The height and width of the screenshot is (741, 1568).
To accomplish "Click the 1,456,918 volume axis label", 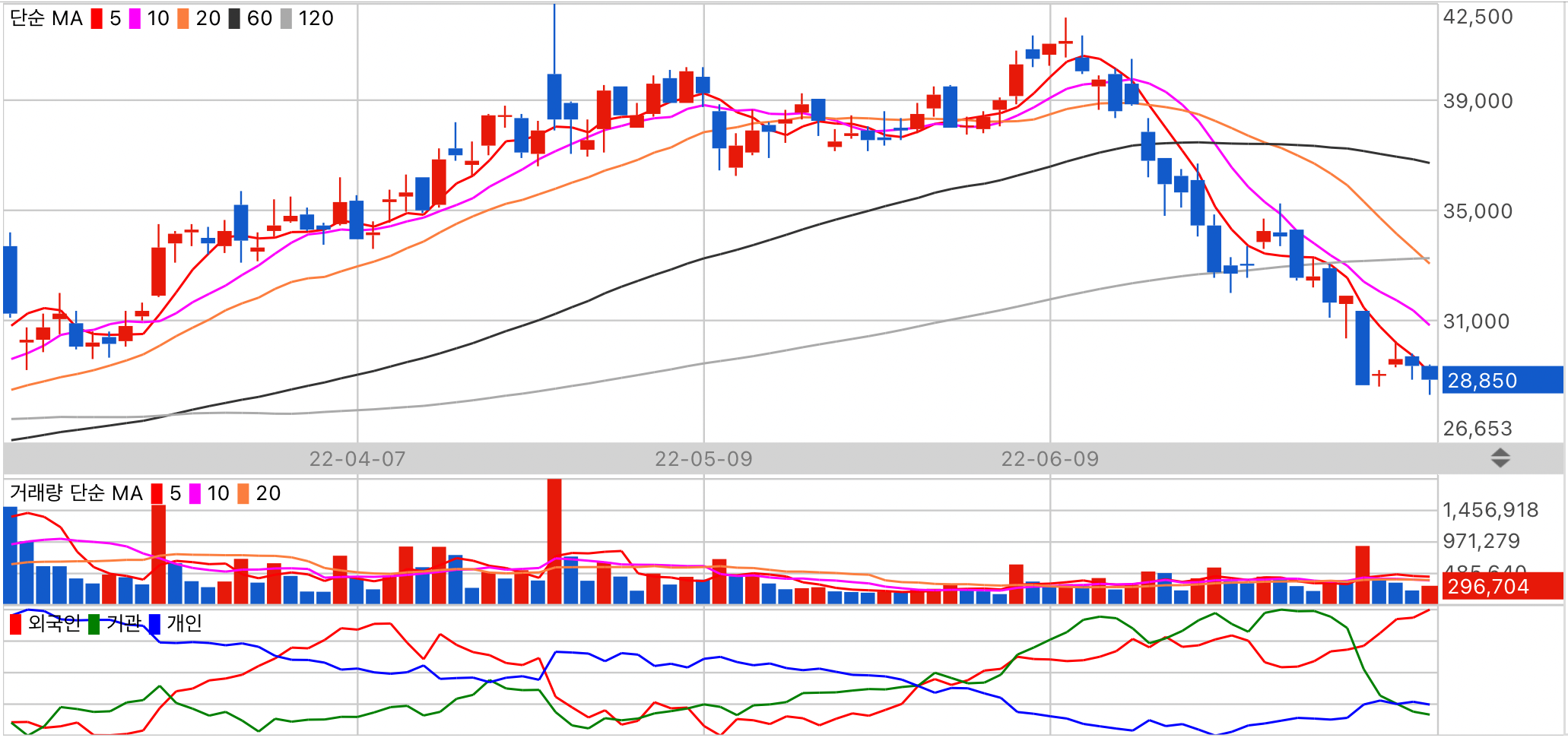I will tap(1490, 510).
